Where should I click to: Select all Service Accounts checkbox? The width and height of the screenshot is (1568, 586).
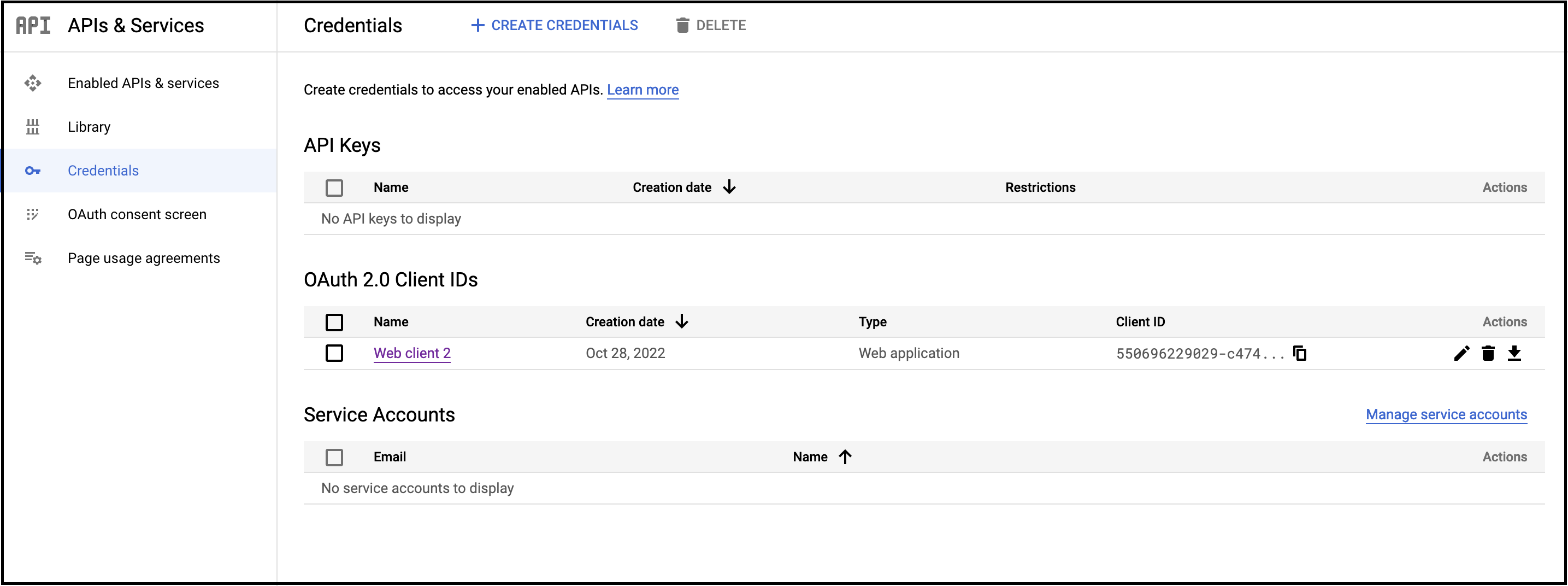[334, 458]
